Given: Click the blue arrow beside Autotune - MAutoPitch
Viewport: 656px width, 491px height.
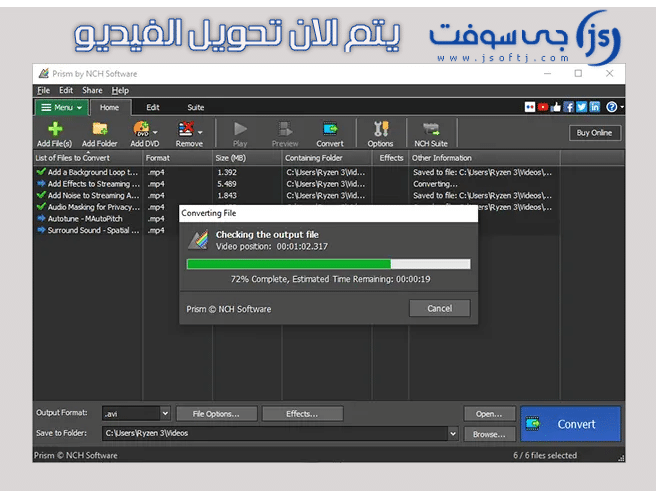Looking at the screenshot, I should click(41, 218).
